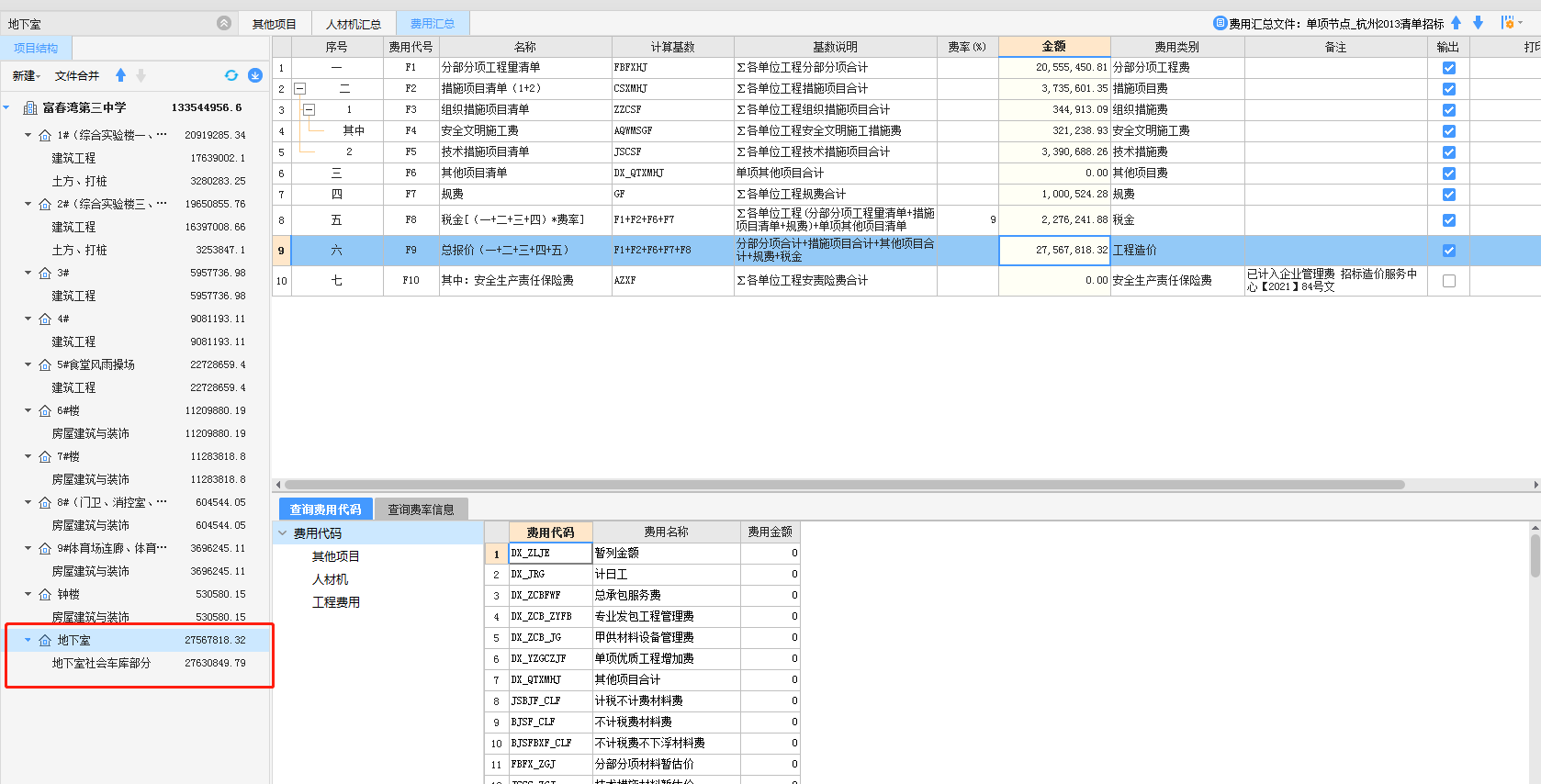Click the house icon of node 3#
The image size is (1541, 784).
45,273
